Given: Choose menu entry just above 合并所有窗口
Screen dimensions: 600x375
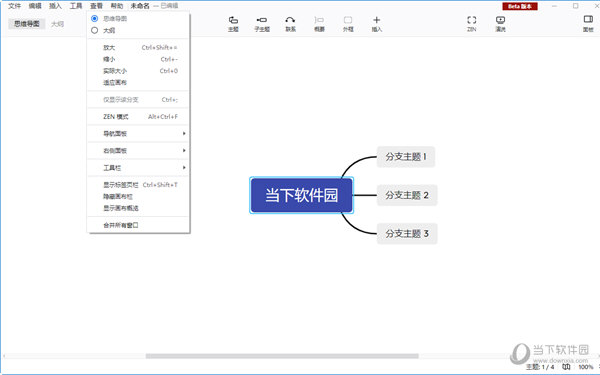Looking at the screenshot, I should tap(138, 208).
